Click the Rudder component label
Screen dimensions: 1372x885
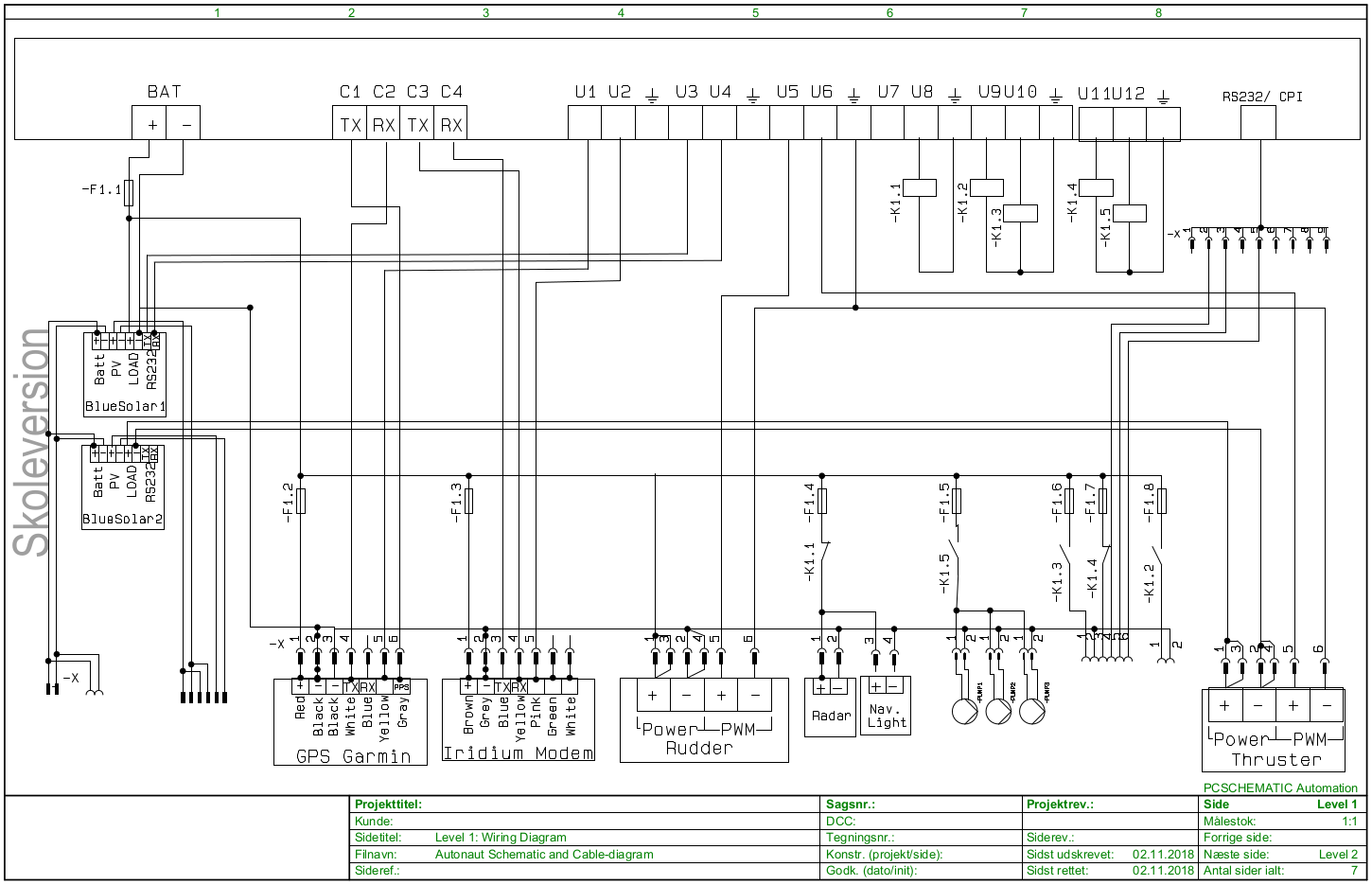pos(699,748)
